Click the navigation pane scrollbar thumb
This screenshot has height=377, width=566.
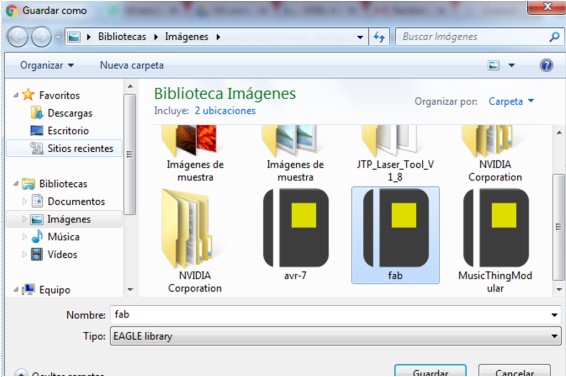pyautogui.click(x=130, y=154)
